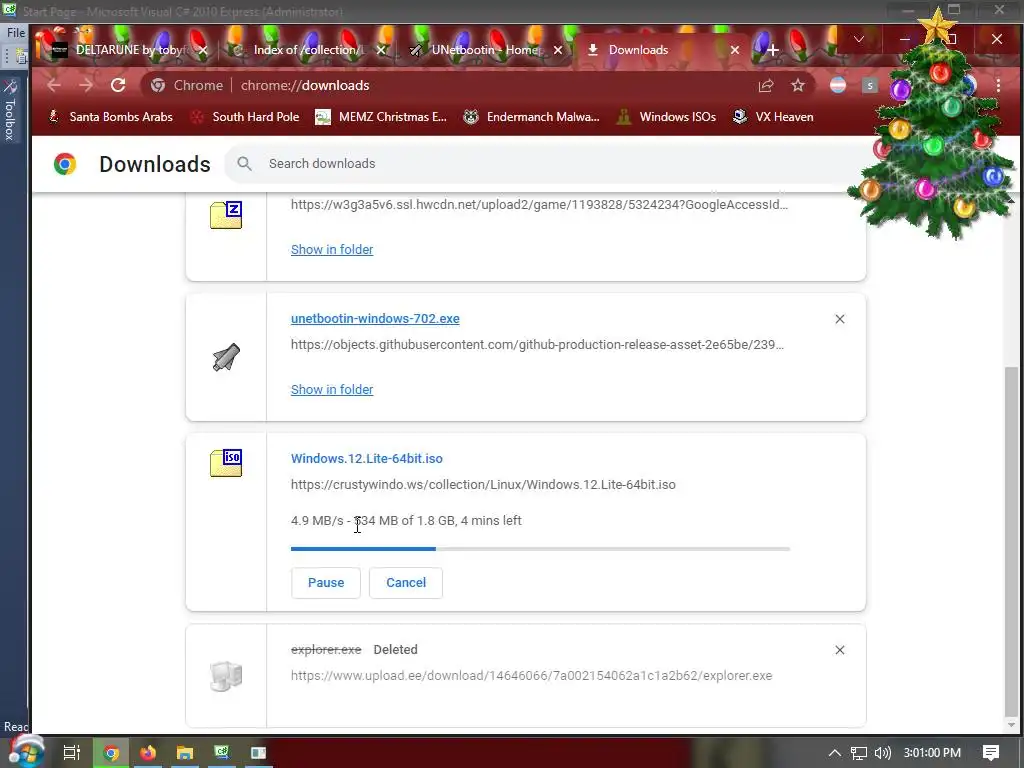The image size is (1024, 768).
Task: Click the browser forward arrow
Action: point(86,86)
